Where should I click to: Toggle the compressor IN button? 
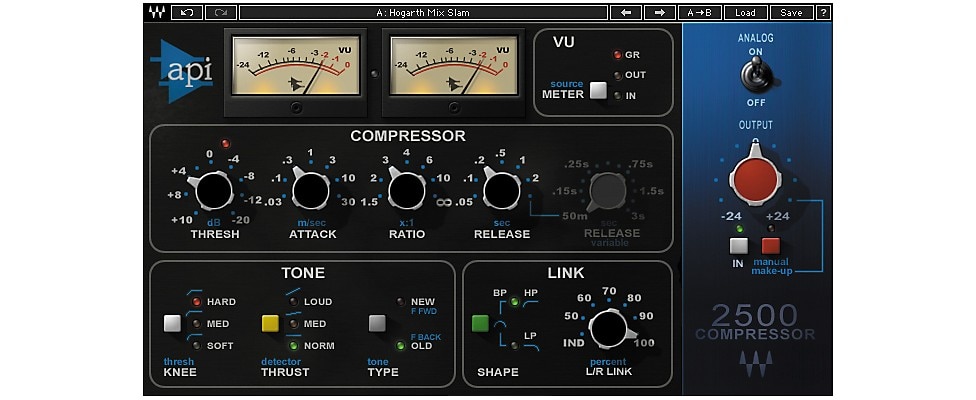tap(738, 246)
